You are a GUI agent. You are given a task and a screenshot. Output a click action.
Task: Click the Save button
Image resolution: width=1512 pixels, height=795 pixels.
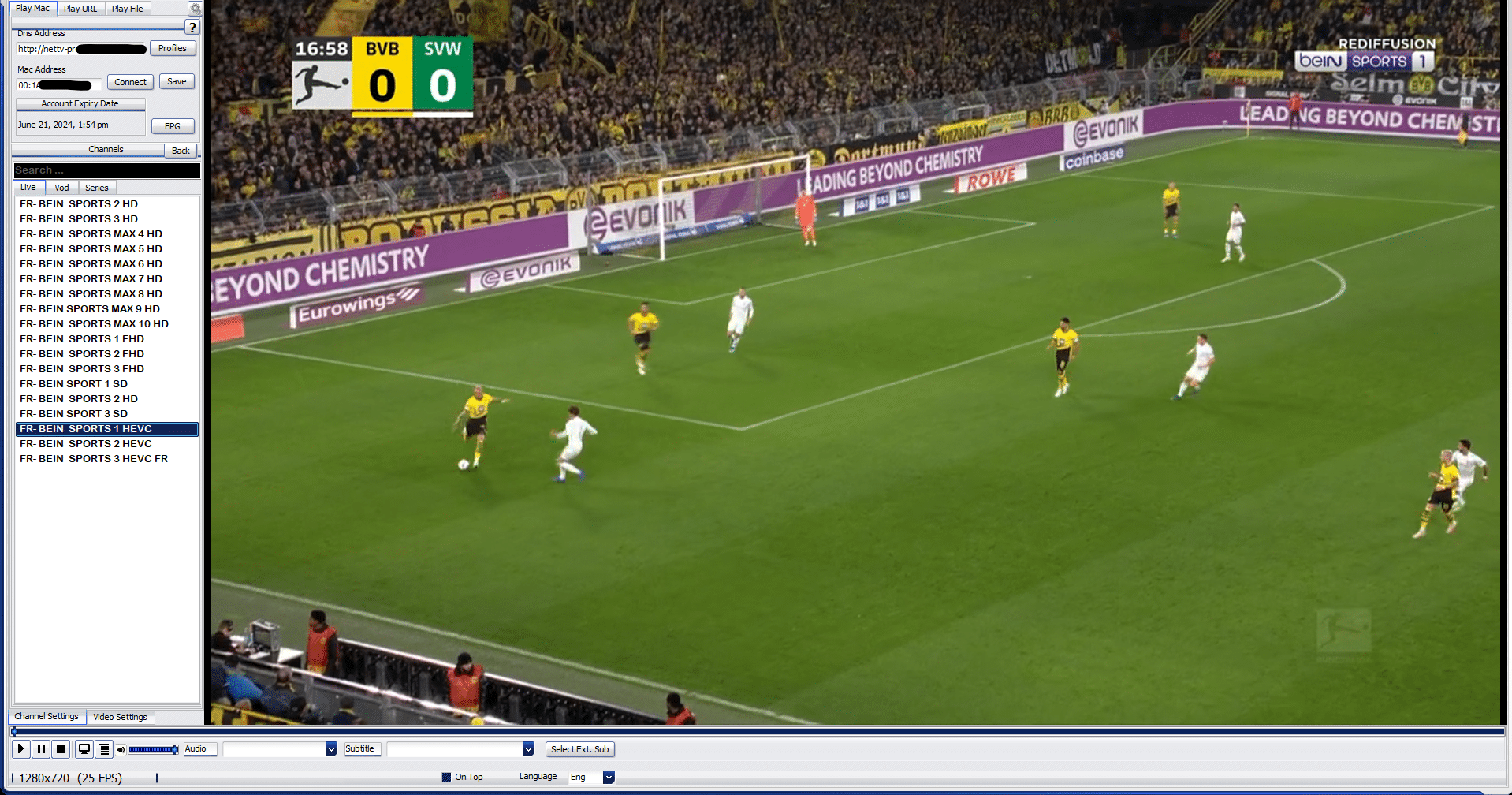[177, 81]
